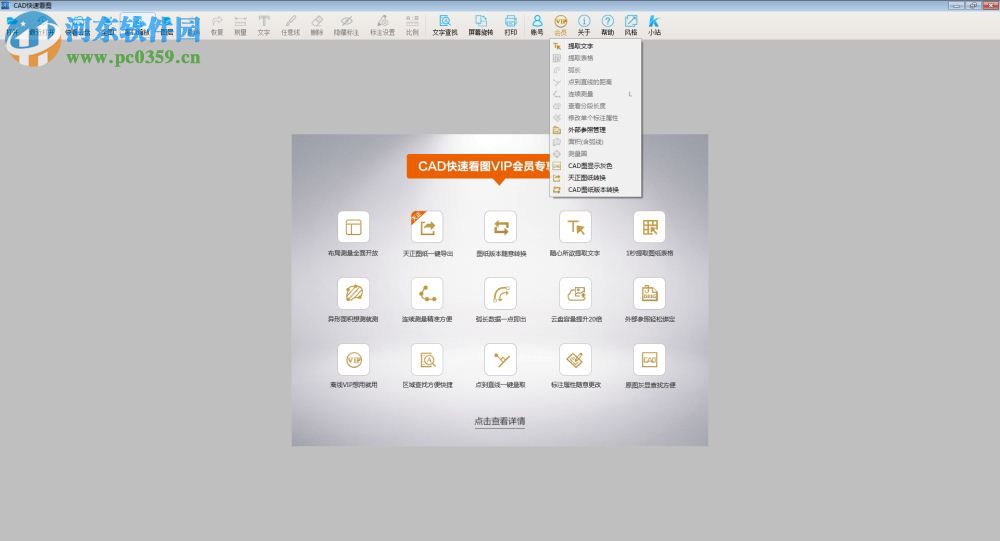1000x541 pixels.
Task: Click the 离线VIP照用 VIP badge icon
Action: pyautogui.click(x=353, y=360)
